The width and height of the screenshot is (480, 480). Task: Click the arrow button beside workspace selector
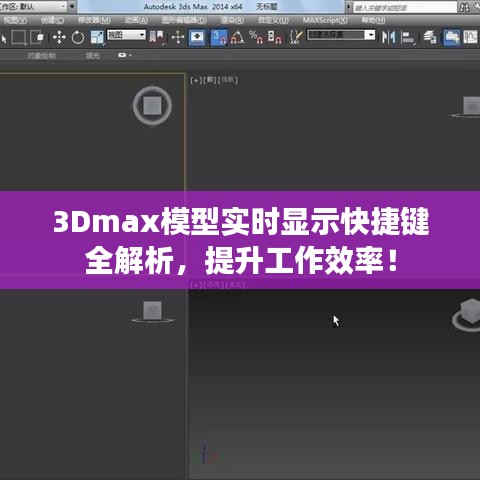coord(72,6)
